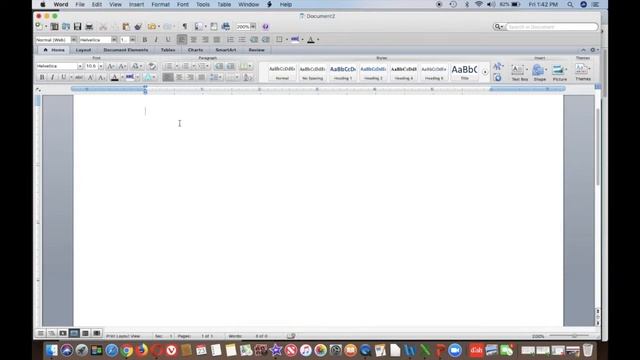Click the Search in Document field

pos(552,27)
